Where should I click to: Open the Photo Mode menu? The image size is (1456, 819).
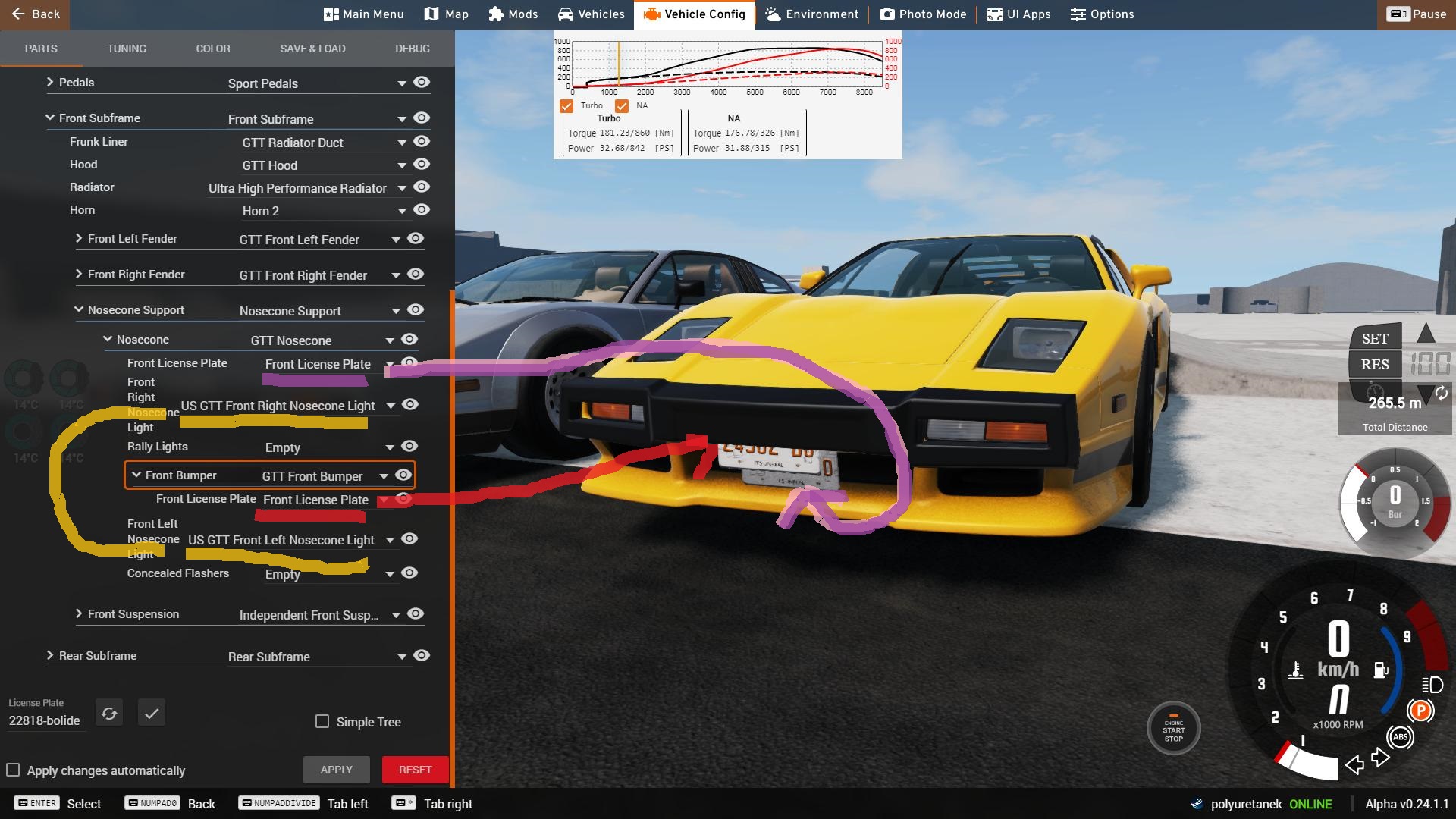tap(923, 14)
